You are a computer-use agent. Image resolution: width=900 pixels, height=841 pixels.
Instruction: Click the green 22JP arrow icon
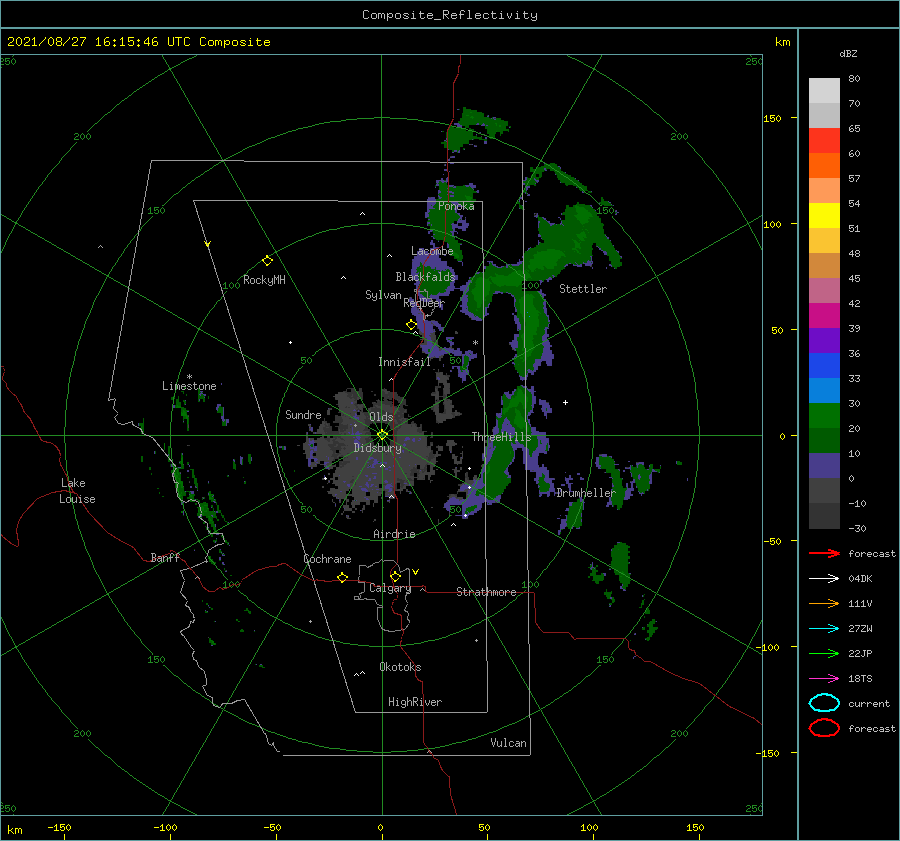(x=824, y=653)
